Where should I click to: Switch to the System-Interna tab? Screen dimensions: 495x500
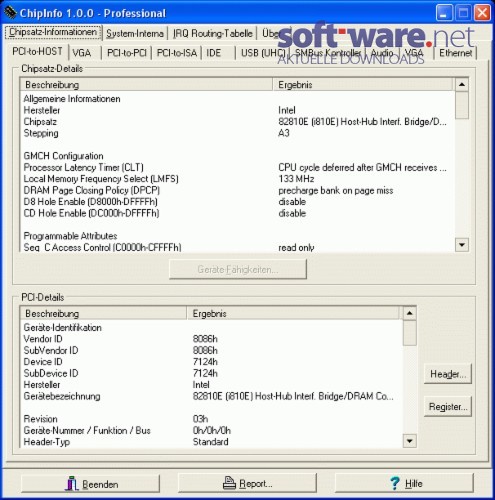(135, 33)
